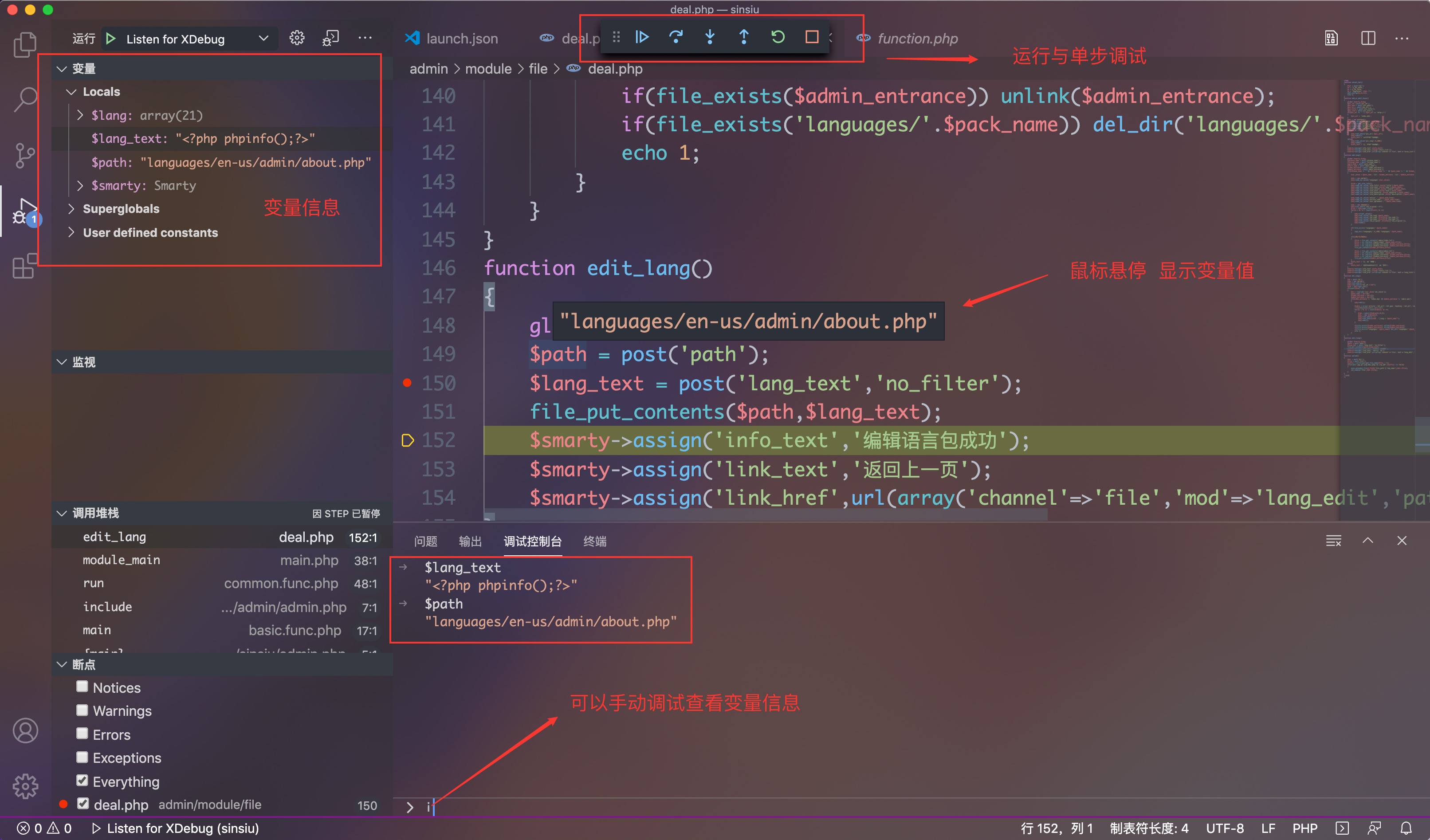Click Listen for XDebug (sinsiu) in status bar
The width and height of the screenshot is (1430, 840).
[175, 828]
